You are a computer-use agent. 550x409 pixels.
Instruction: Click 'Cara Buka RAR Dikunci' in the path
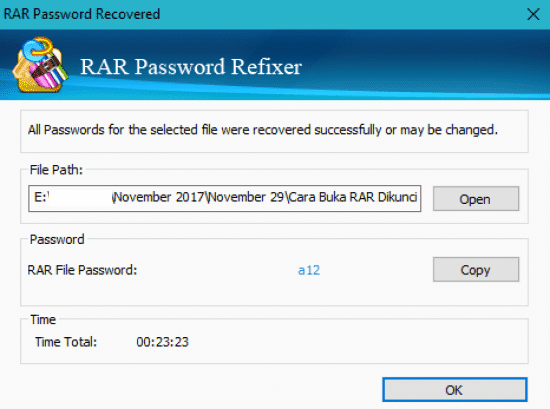[x=353, y=197]
